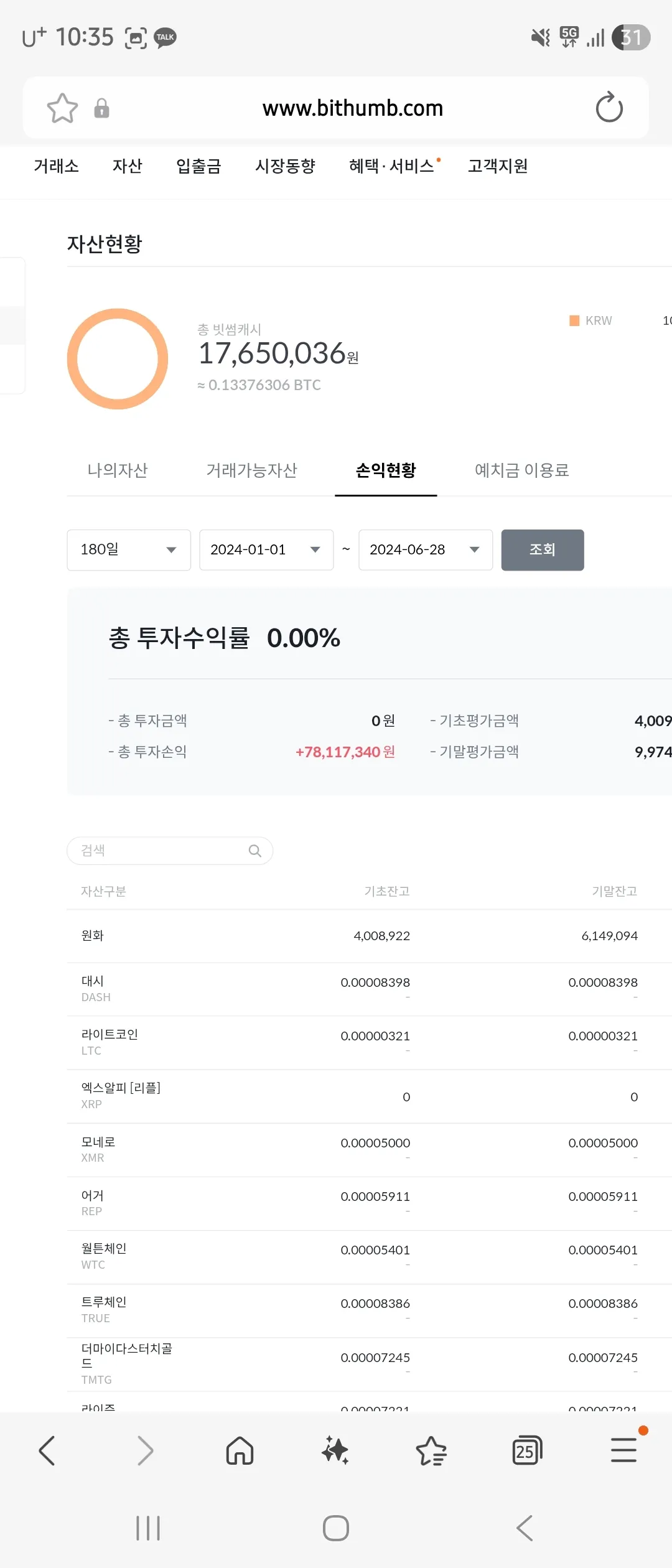Select the 모네로 XMR row

370,1150
